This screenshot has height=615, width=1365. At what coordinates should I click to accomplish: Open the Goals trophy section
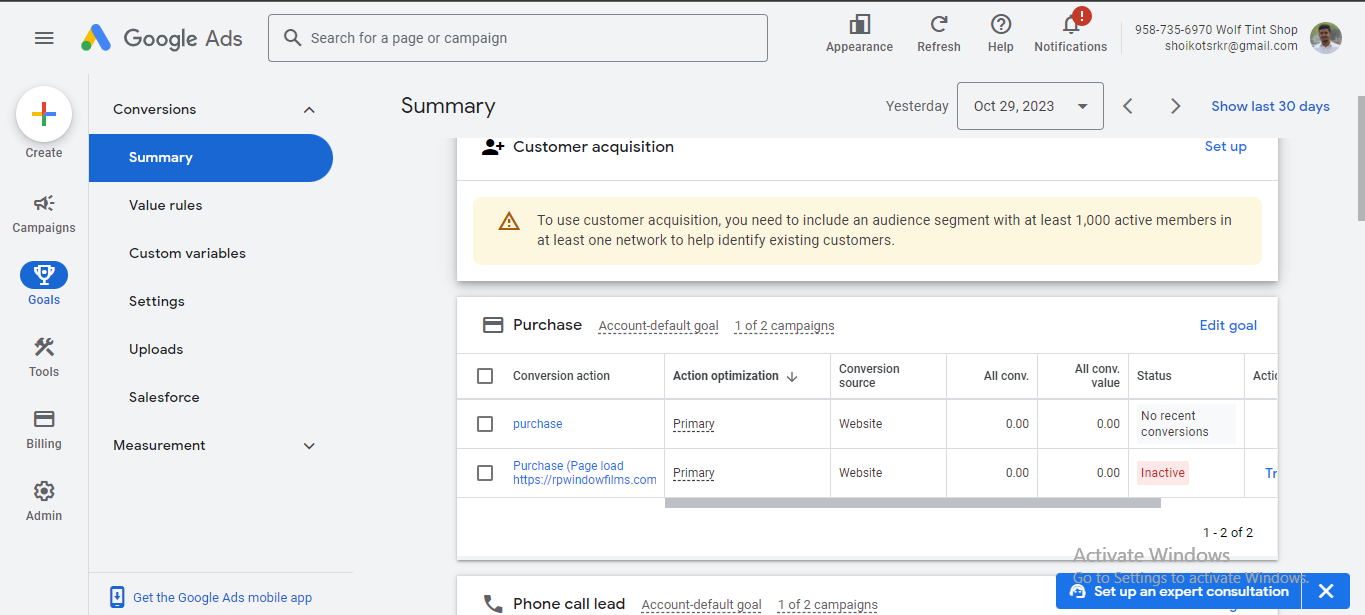[x=44, y=284]
